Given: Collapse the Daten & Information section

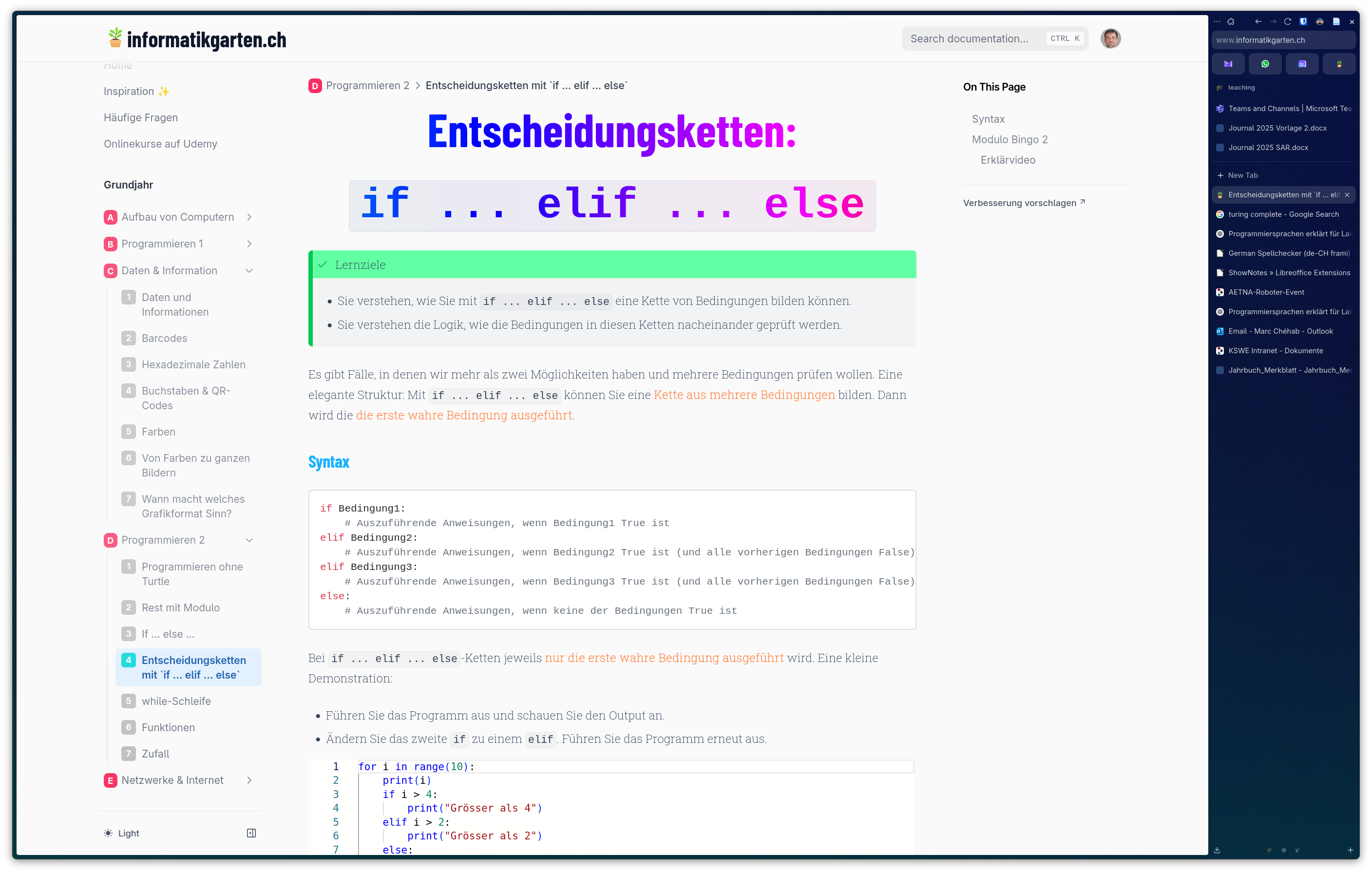Looking at the screenshot, I should pos(249,271).
